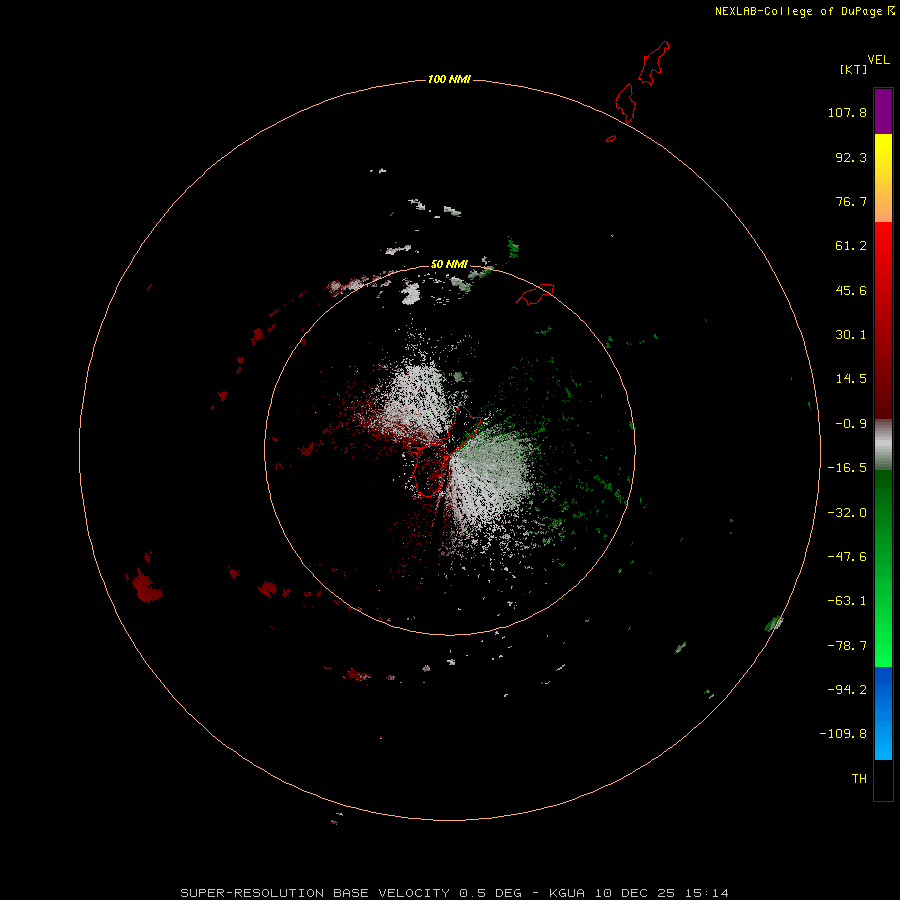Image resolution: width=900 pixels, height=900 pixels.
Task: Click the 76.7 velocity scale value
Action: click(x=851, y=201)
